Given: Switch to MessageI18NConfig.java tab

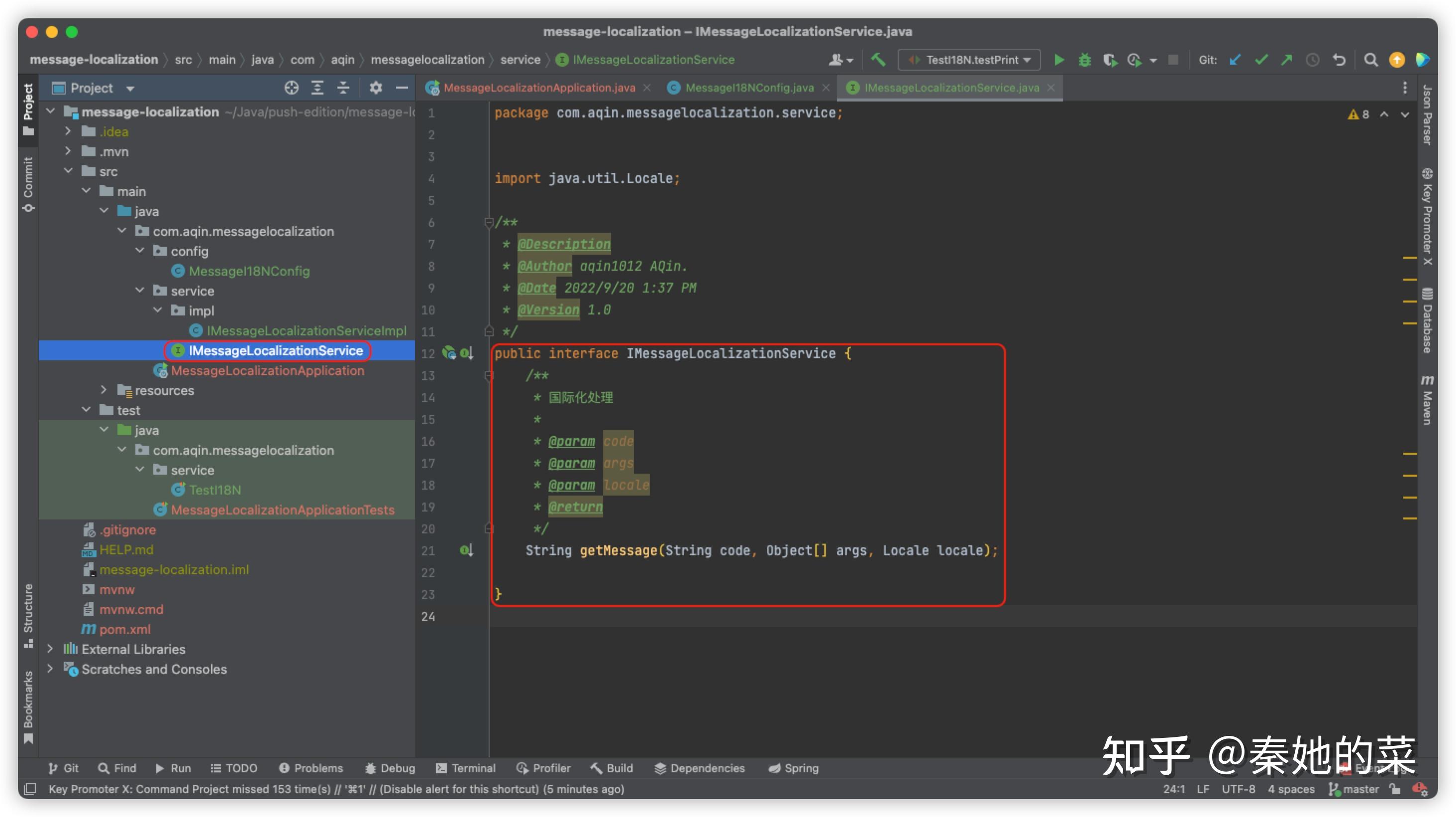Looking at the screenshot, I should [749, 88].
